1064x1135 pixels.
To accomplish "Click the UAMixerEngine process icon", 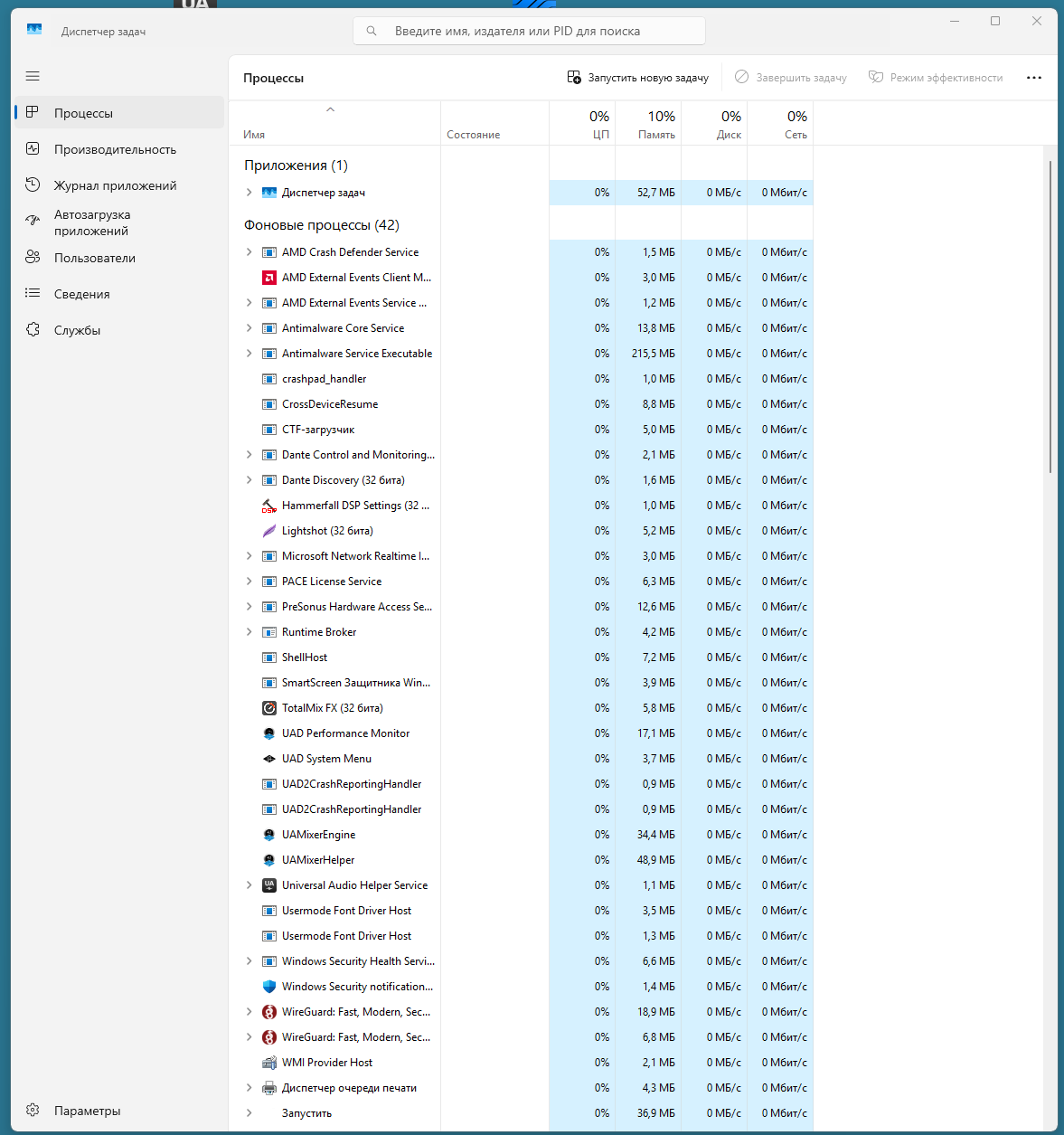I will (269, 835).
